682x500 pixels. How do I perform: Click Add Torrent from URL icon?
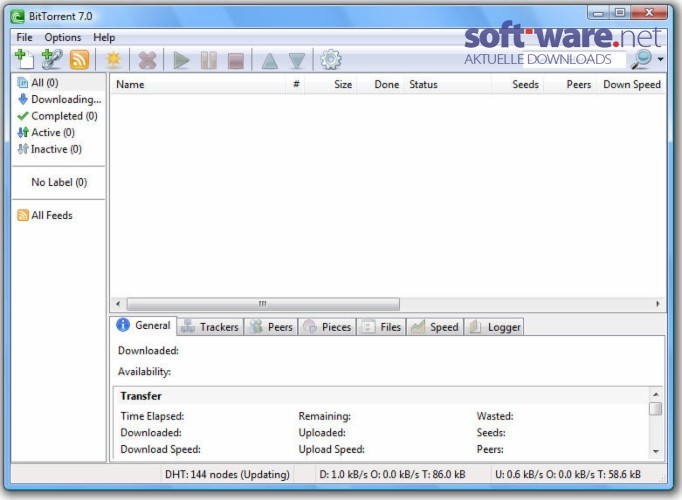pyautogui.click(x=52, y=60)
